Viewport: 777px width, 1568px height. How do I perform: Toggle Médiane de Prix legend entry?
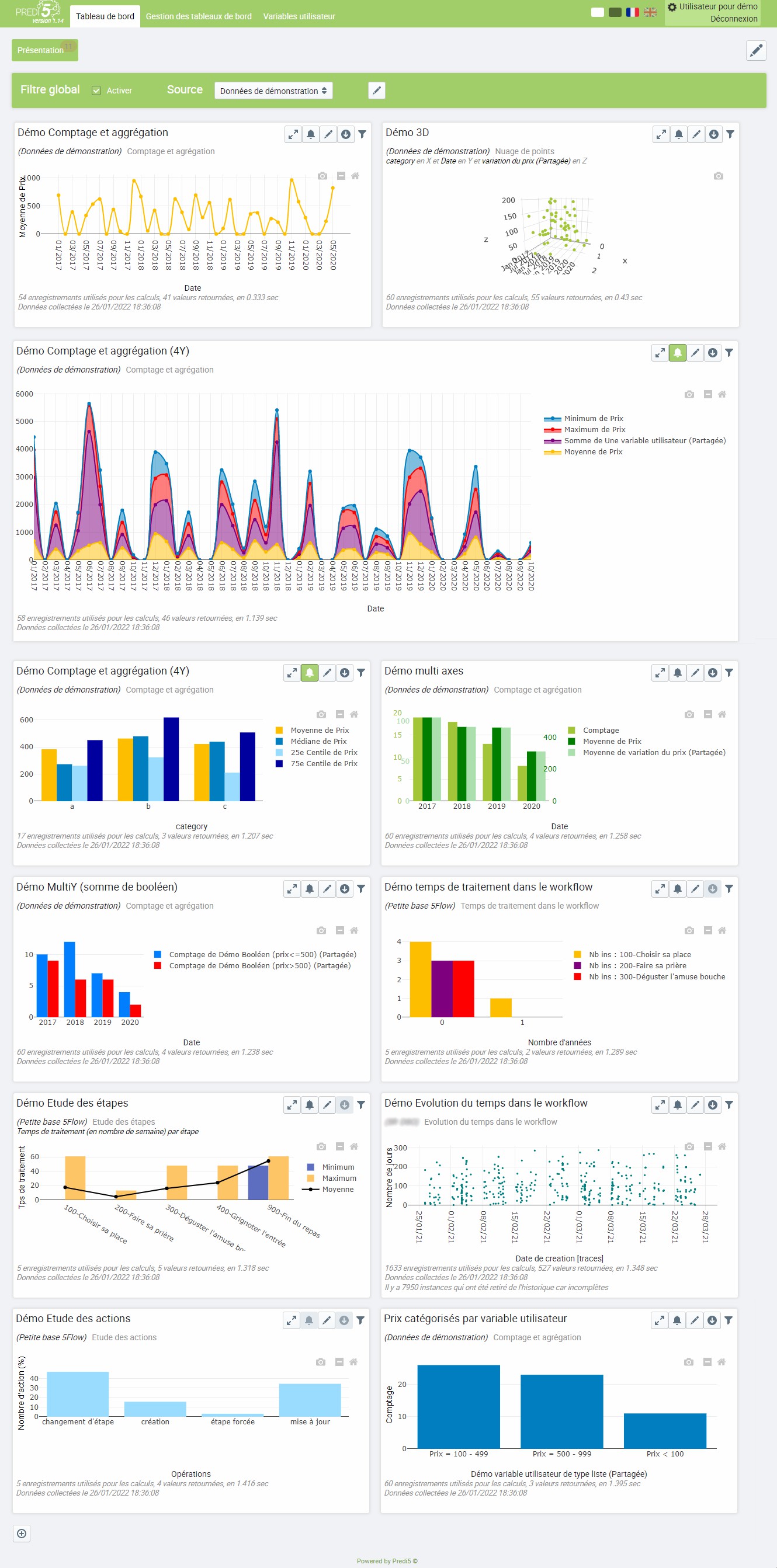point(311,742)
